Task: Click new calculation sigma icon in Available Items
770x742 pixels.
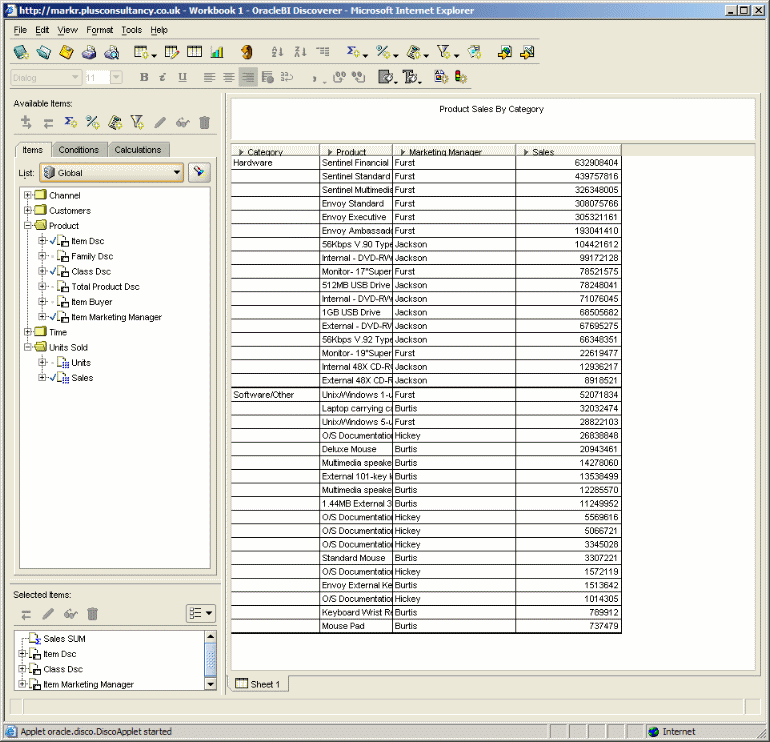Action: tap(70, 123)
